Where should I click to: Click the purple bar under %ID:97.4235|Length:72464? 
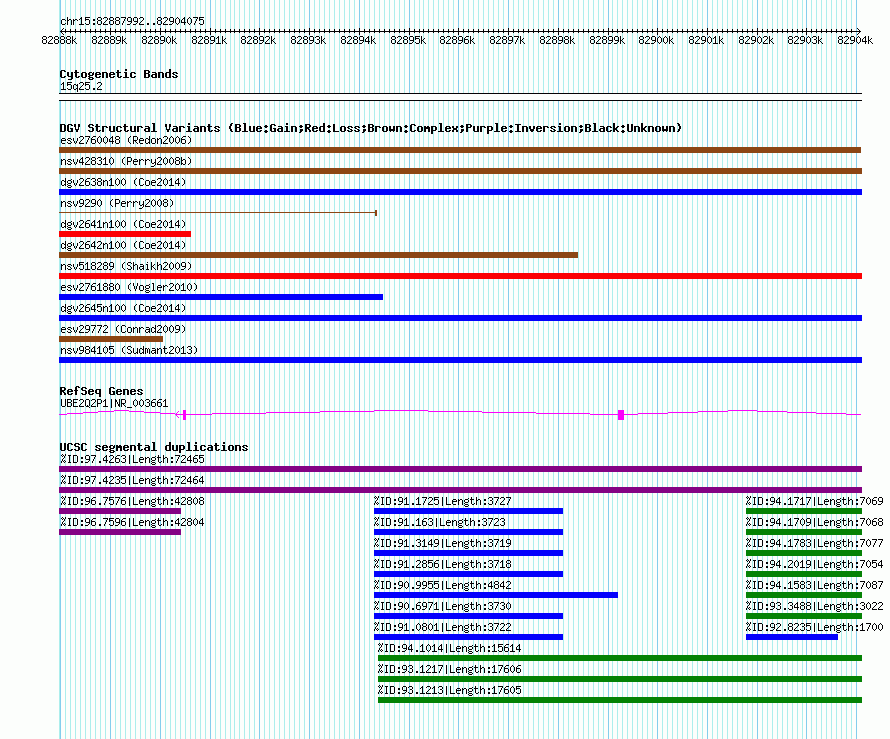(460, 490)
